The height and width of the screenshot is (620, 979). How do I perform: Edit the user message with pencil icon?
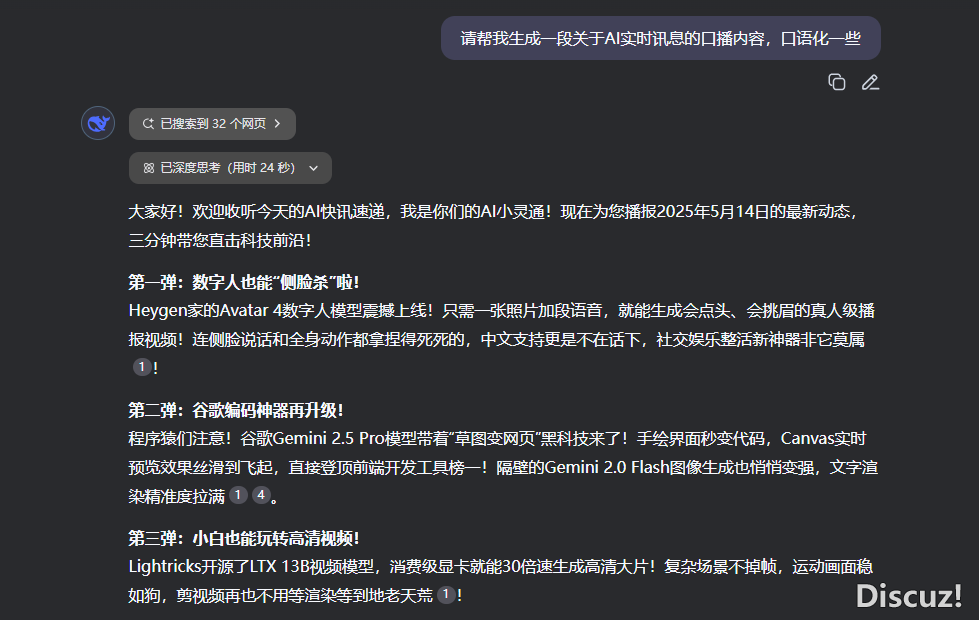pyautogui.click(x=870, y=82)
